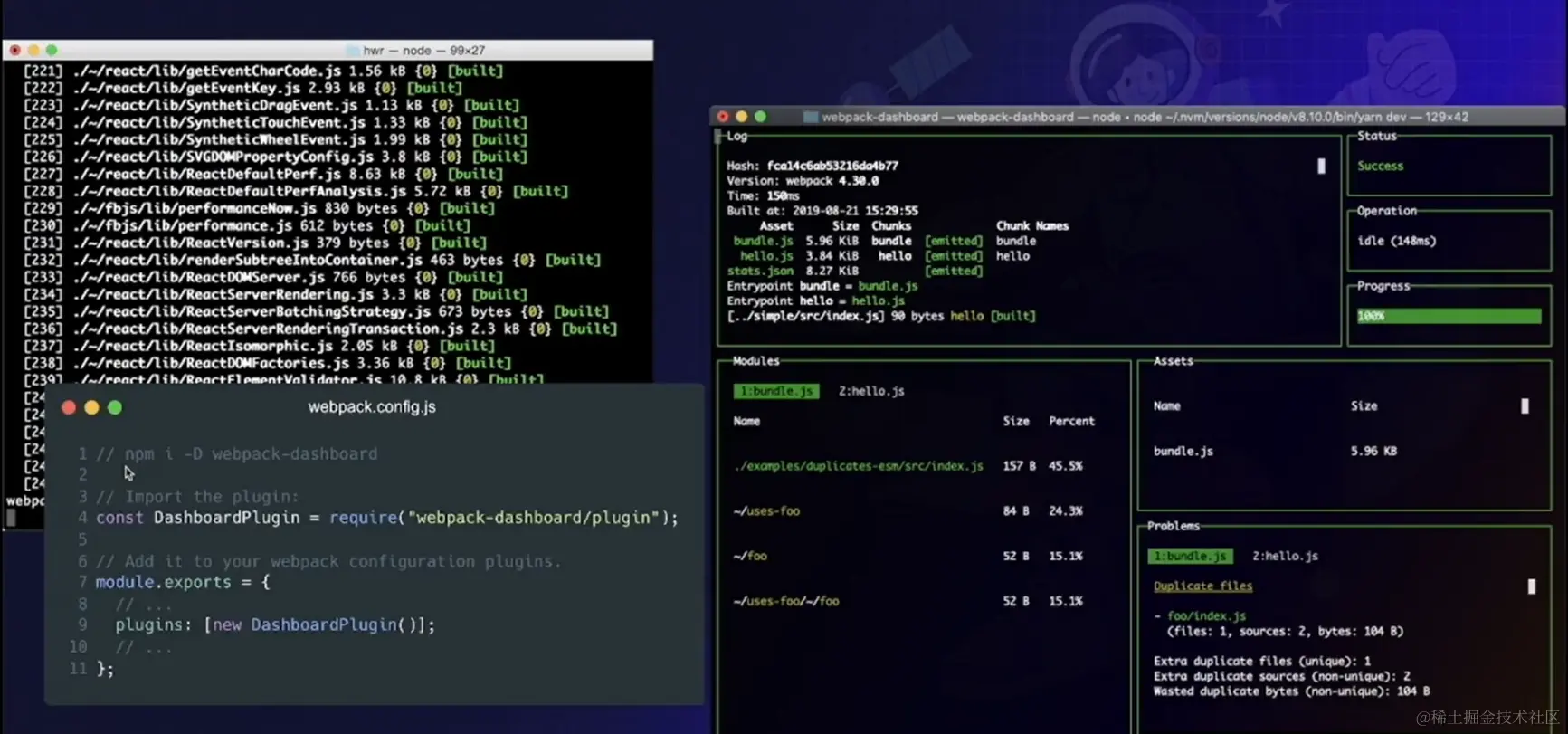Click the Percent column header in Modules
The width and height of the screenshot is (1568, 734).
[1071, 421]
